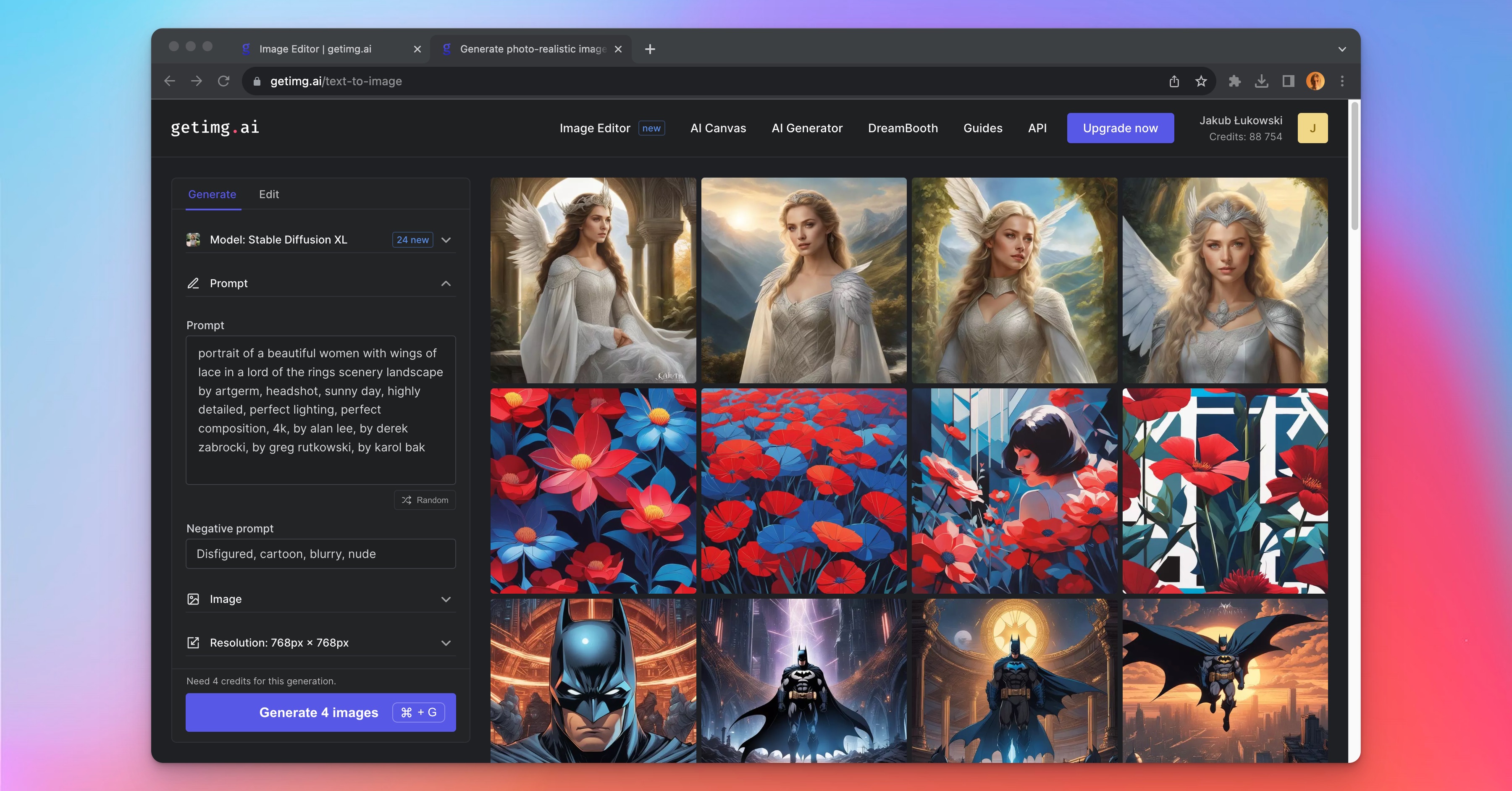Switch to the Edit tab

[269, 194]
